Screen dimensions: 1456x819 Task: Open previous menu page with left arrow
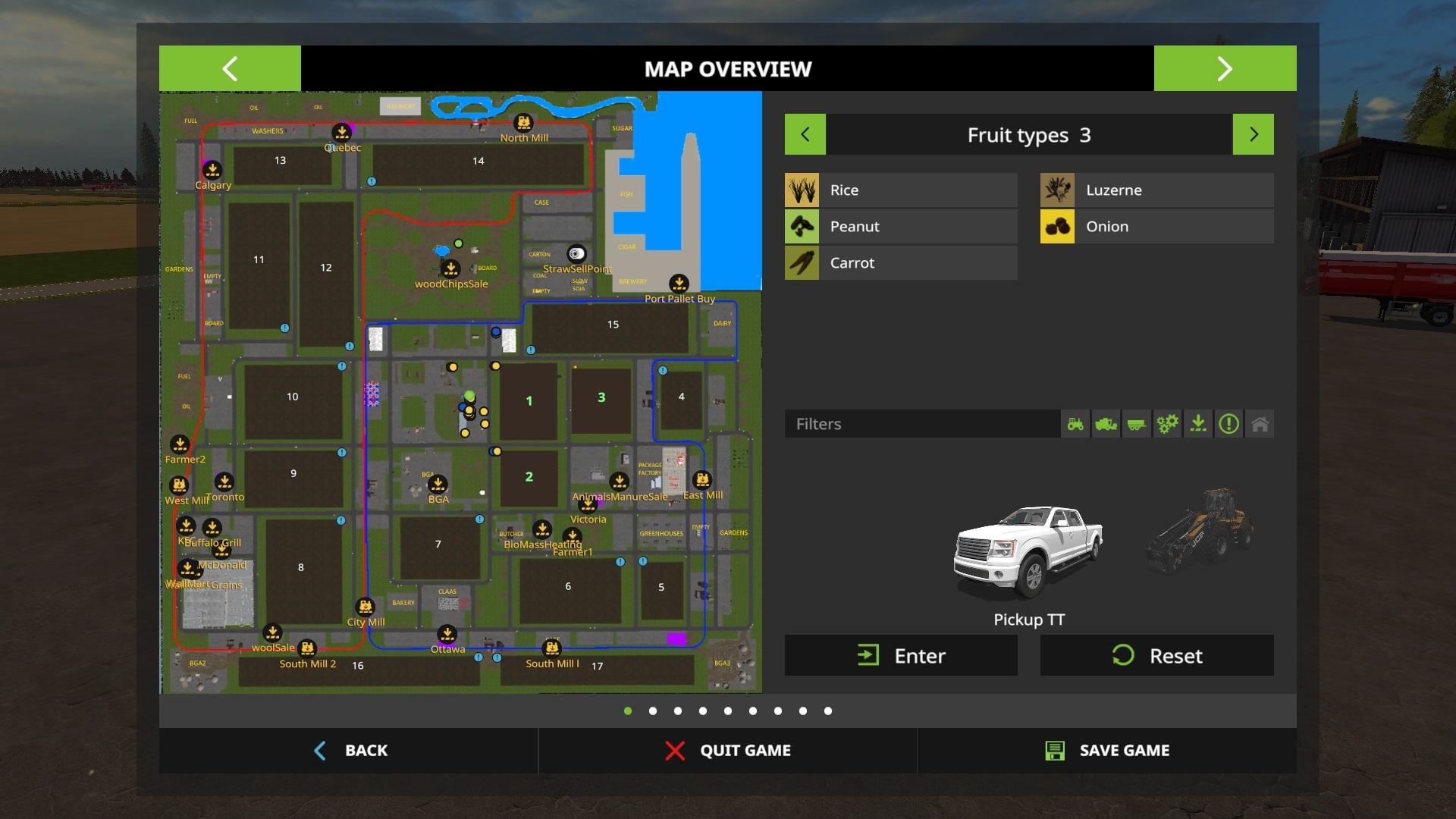[230, 68]
